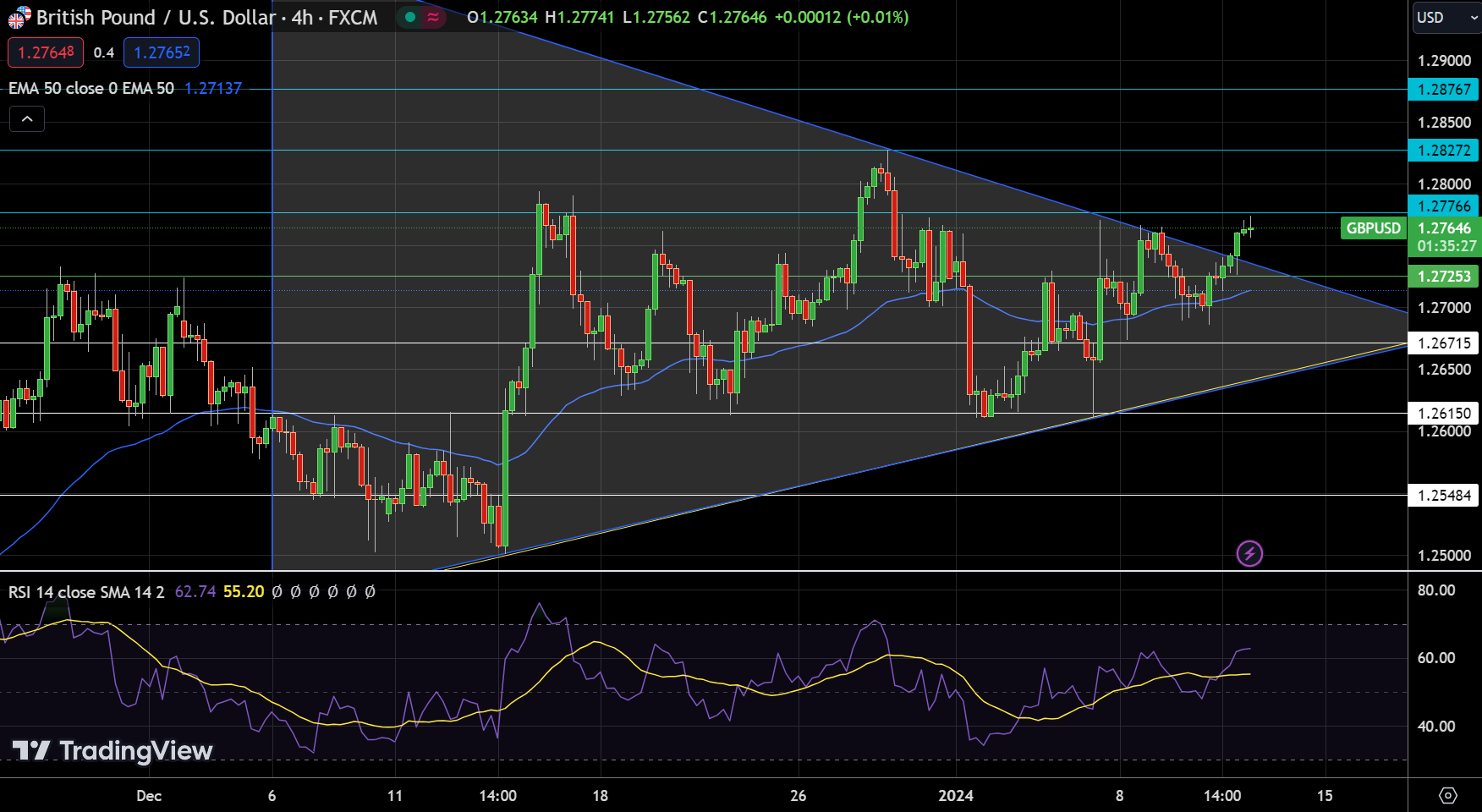Image resolution: width=1482 pixels, height=812 pixels.
Task: Open chart settings gear icon
Action: tap(1448, 795)
